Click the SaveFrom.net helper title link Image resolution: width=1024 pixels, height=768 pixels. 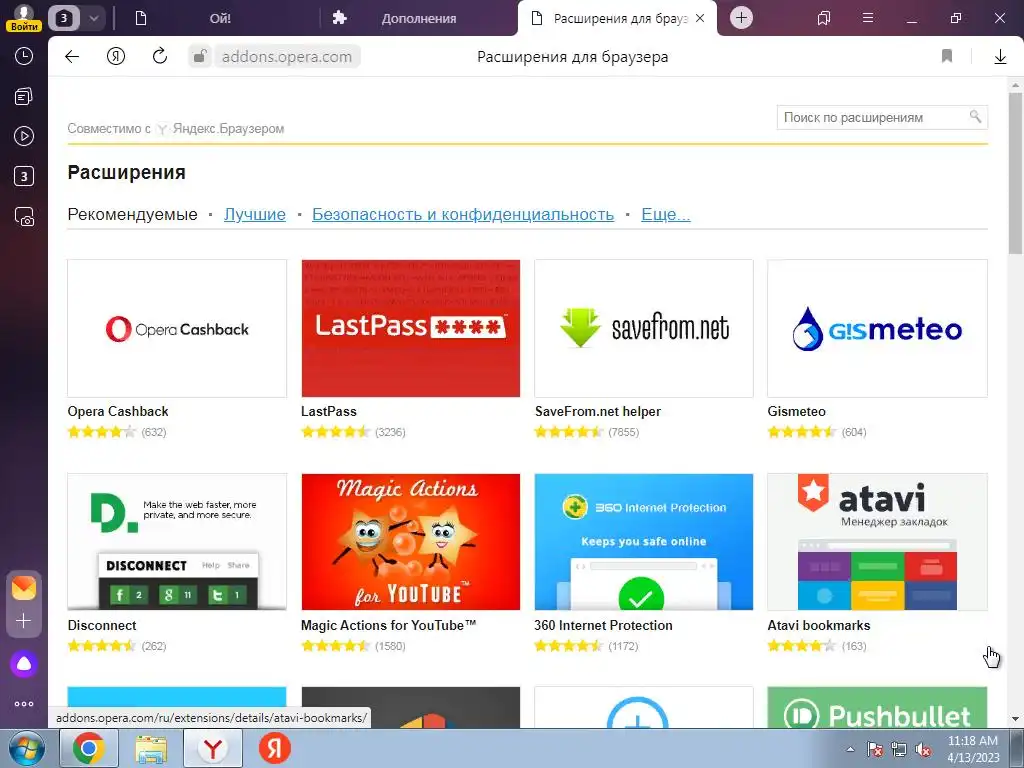[x=598, y=411]
